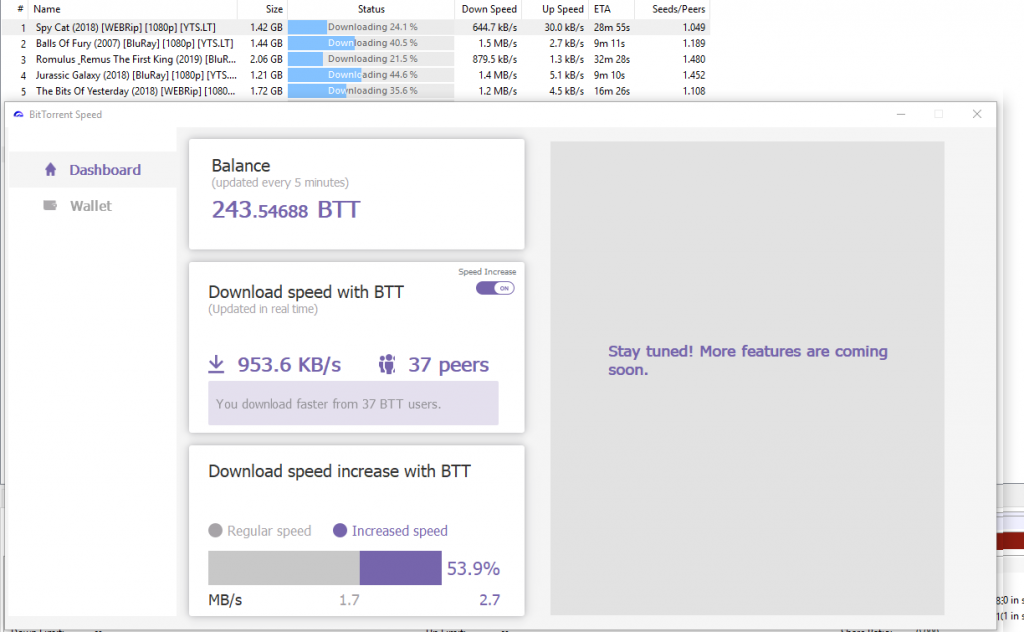Click the Stay tuned! More features message
The image size is (1024, 632).
pyautogui.click(x=748, y=360)
